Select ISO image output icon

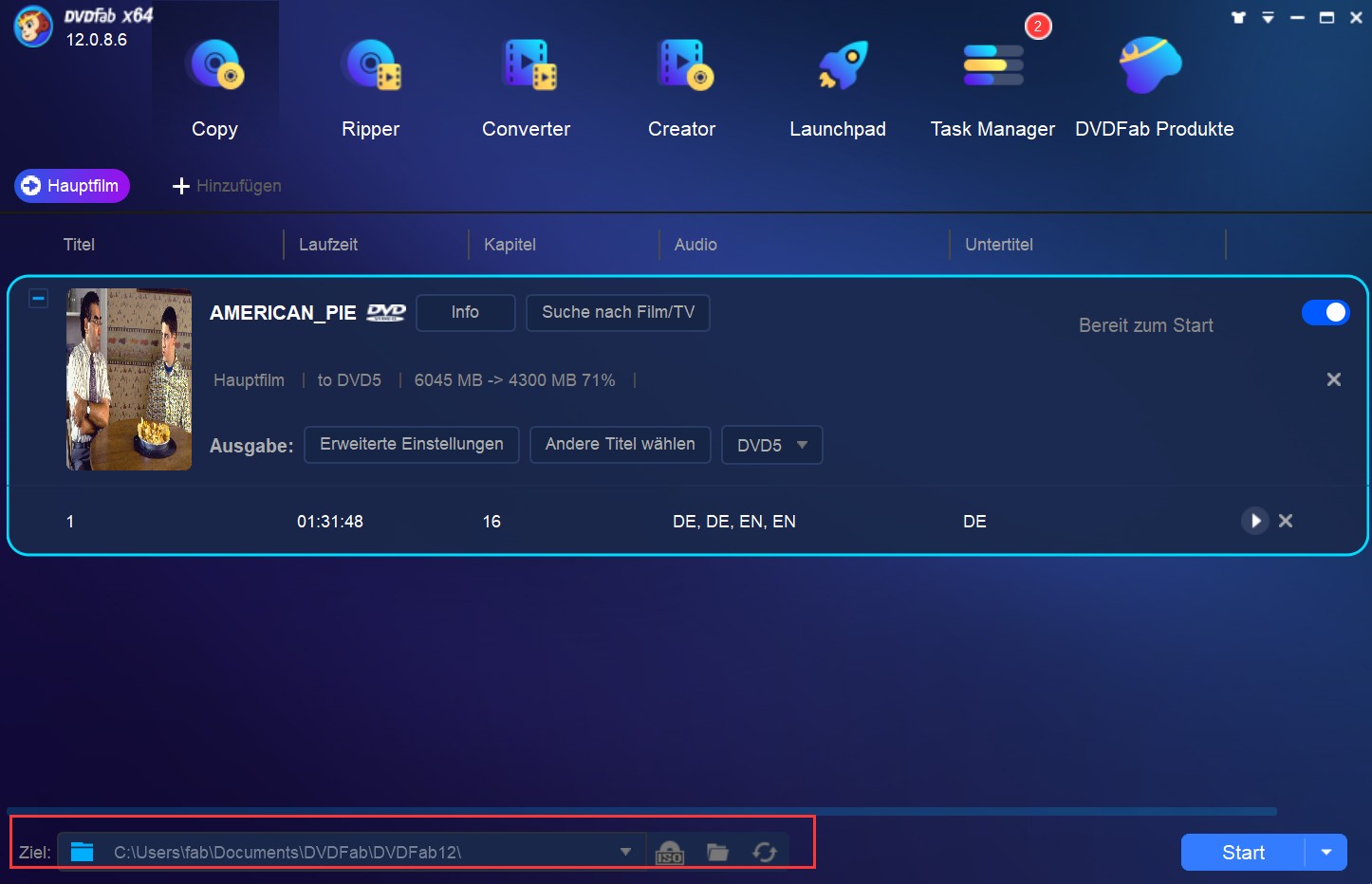670,853
